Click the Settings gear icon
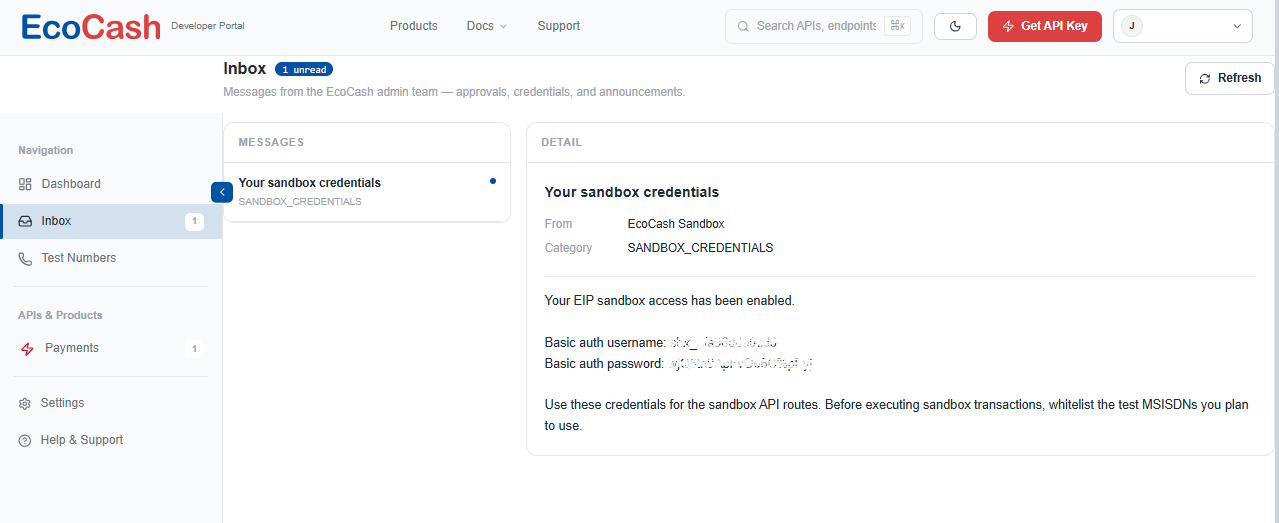Screen dimensions: 1279x523 [25, 403]
